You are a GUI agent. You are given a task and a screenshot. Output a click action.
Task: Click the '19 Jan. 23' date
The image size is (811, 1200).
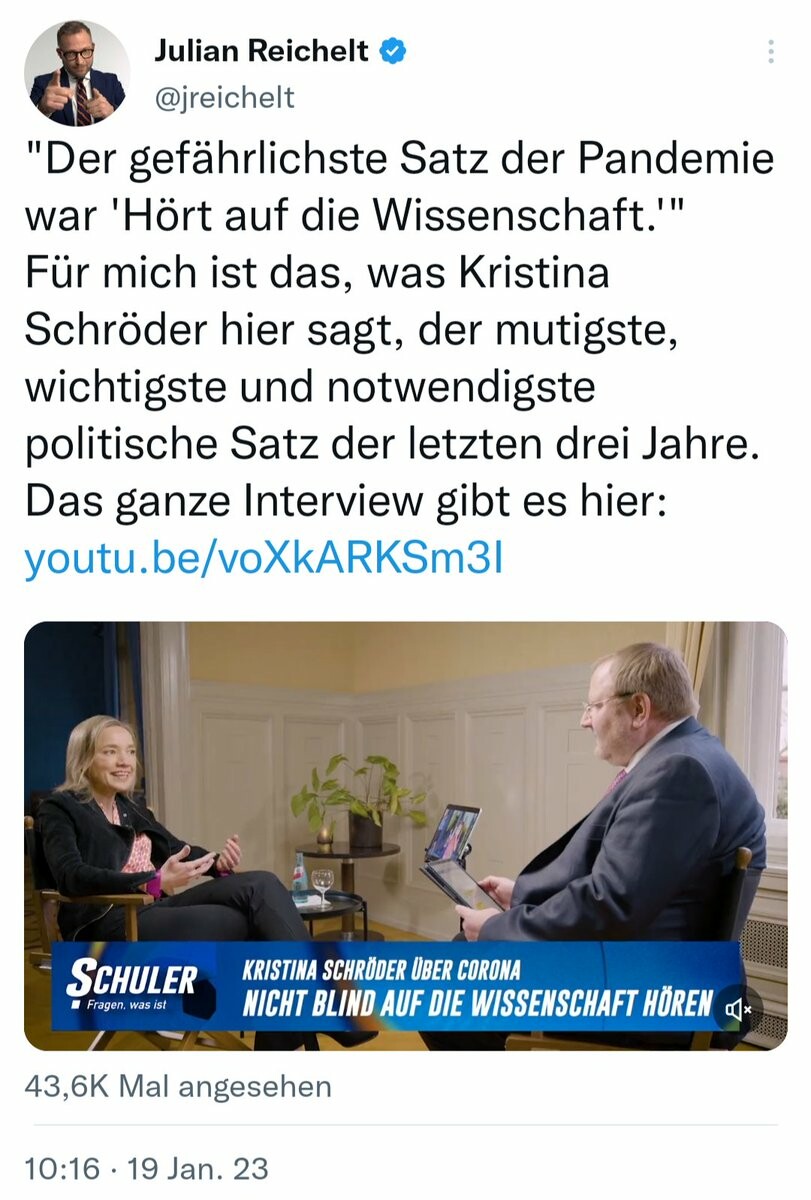click(x=196, y=1168)
